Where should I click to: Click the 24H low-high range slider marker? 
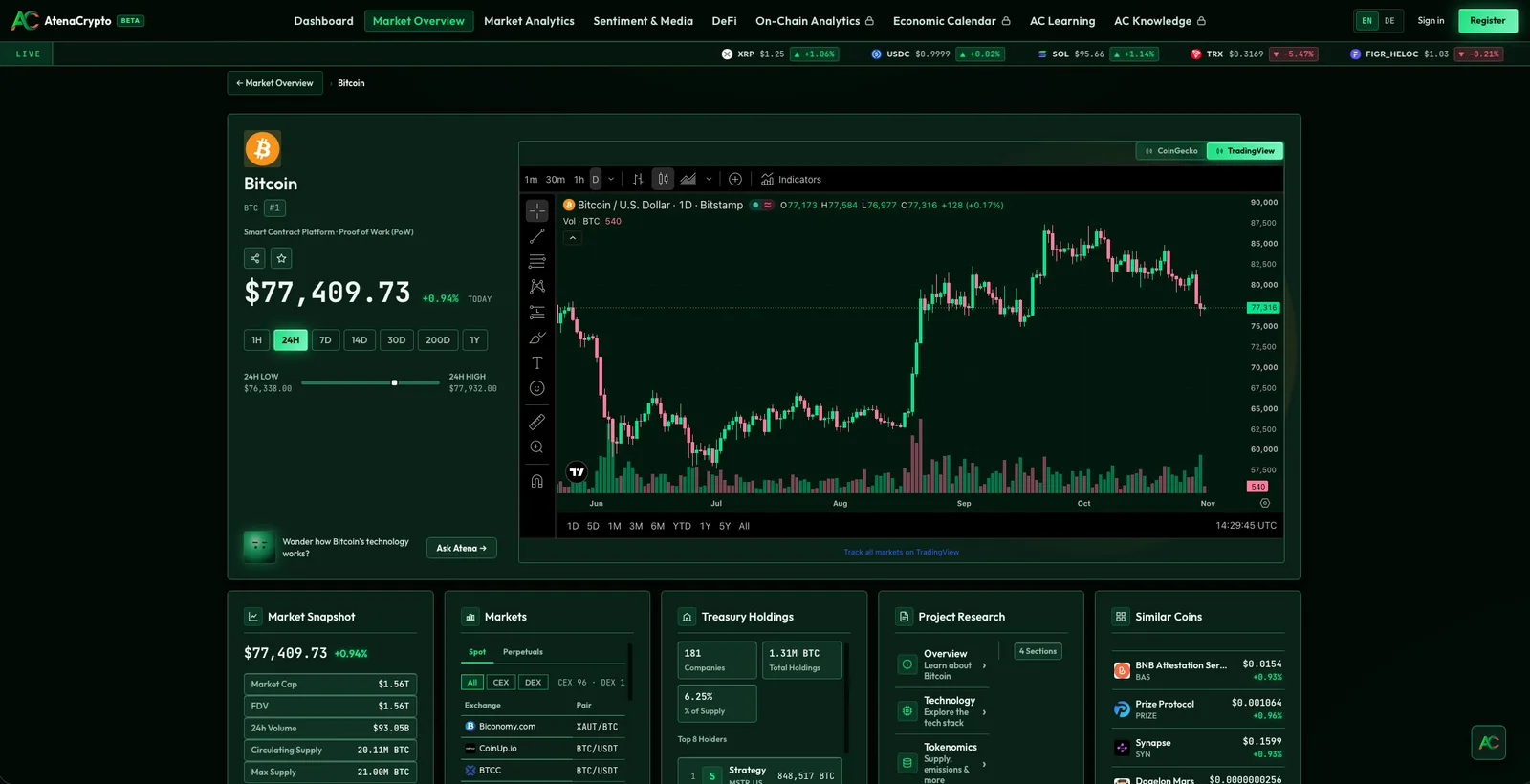click(x=394, y=382)
